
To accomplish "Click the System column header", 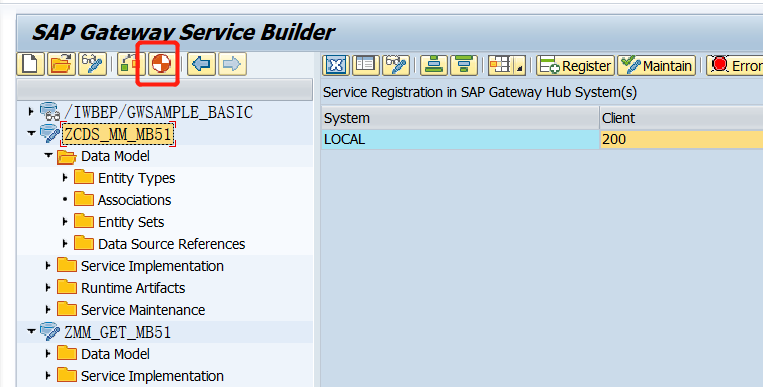I will [x=460, y=118].
